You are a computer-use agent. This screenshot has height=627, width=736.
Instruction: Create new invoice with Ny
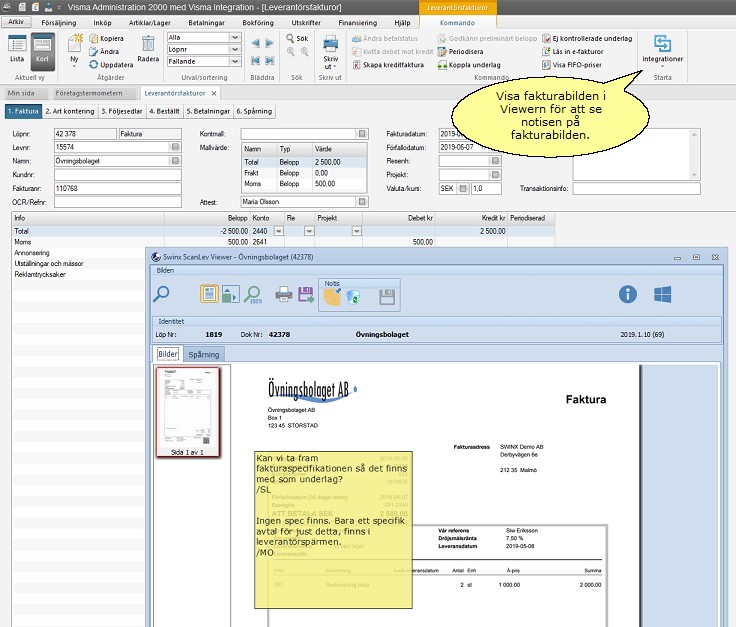point(75,50)
